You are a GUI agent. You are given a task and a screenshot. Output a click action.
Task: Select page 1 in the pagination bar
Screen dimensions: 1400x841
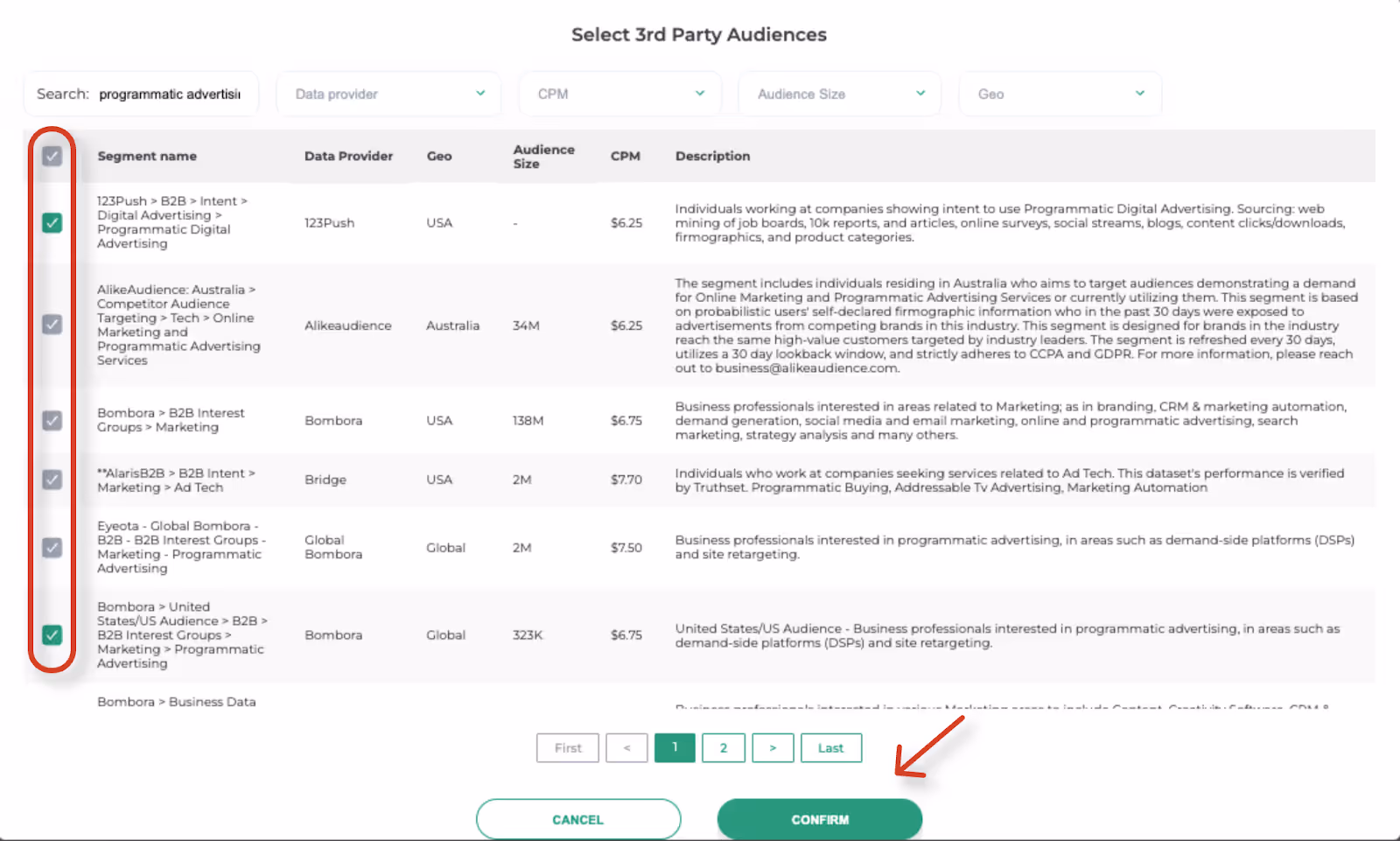pyautogui.click(x=675, y=747)
